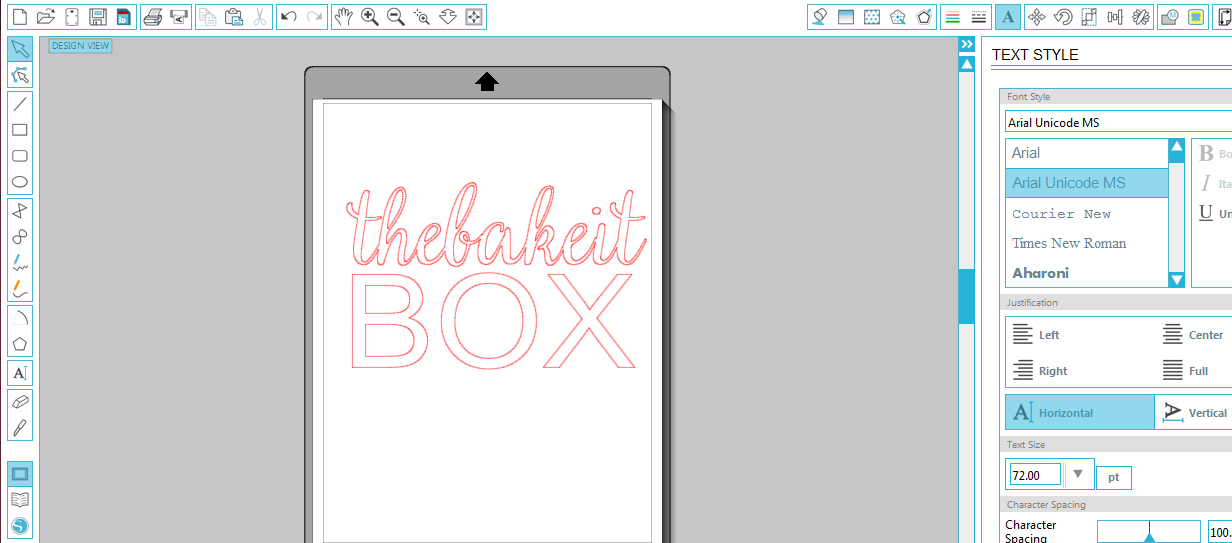Activate the Edit Points tool
Image resolution: width=1232 pixels, height=543 pixels.
click(19, 75)
